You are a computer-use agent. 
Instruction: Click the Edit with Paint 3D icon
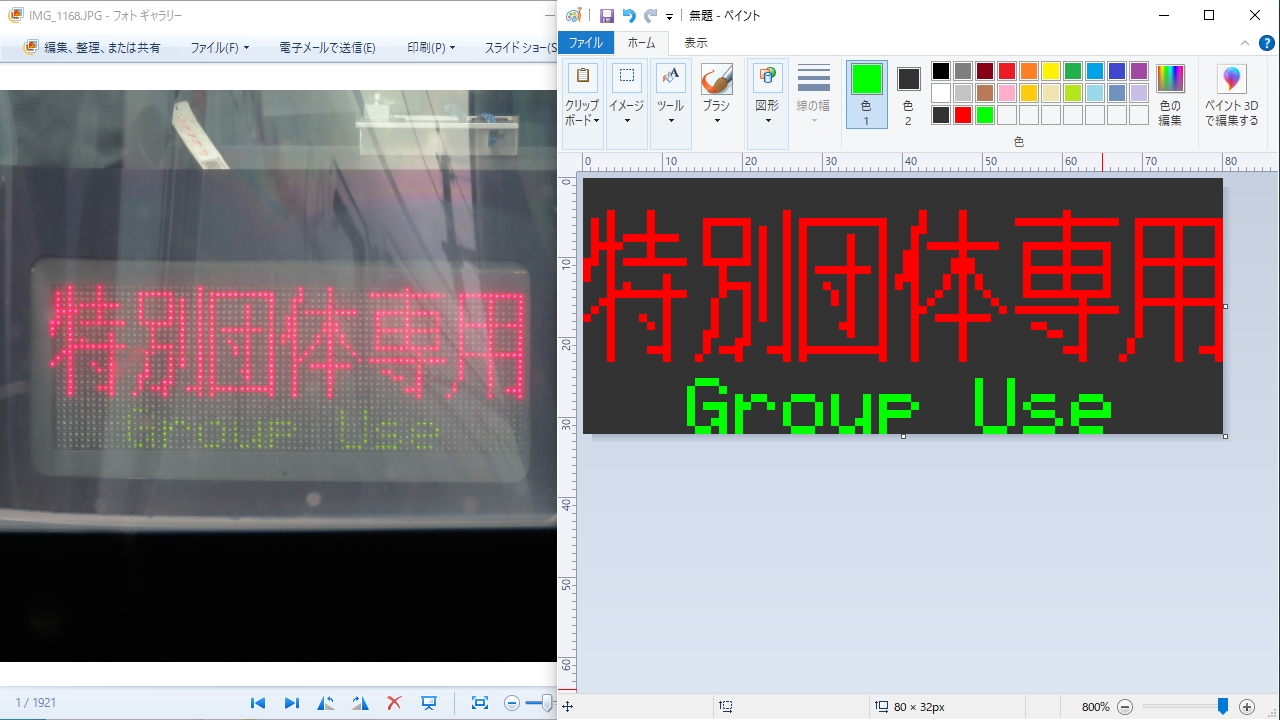1231,96
